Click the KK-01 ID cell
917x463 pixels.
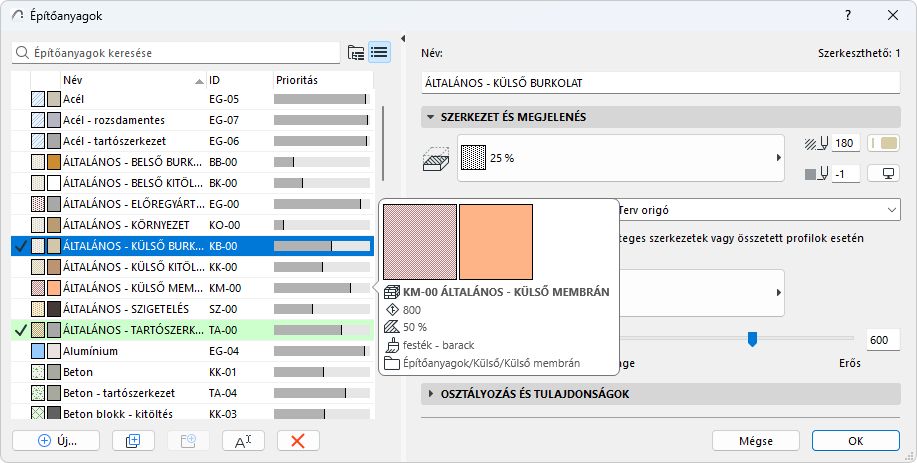[x=223, y=372]
